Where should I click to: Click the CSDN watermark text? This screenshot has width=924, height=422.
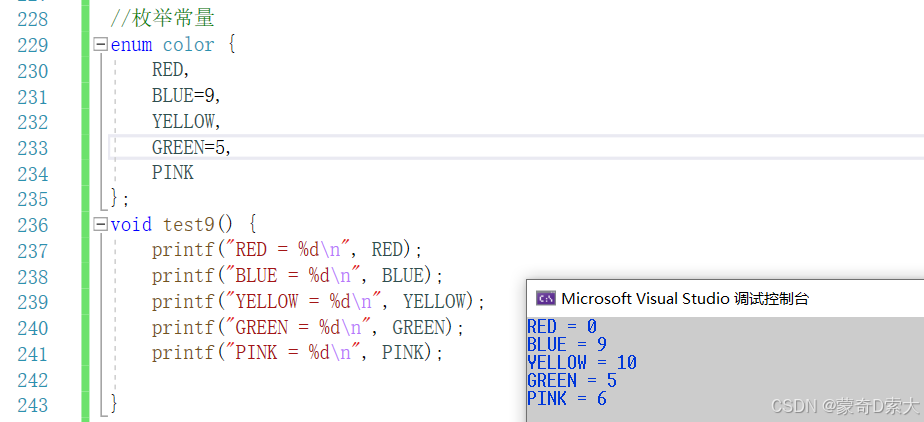pos(844,405)
